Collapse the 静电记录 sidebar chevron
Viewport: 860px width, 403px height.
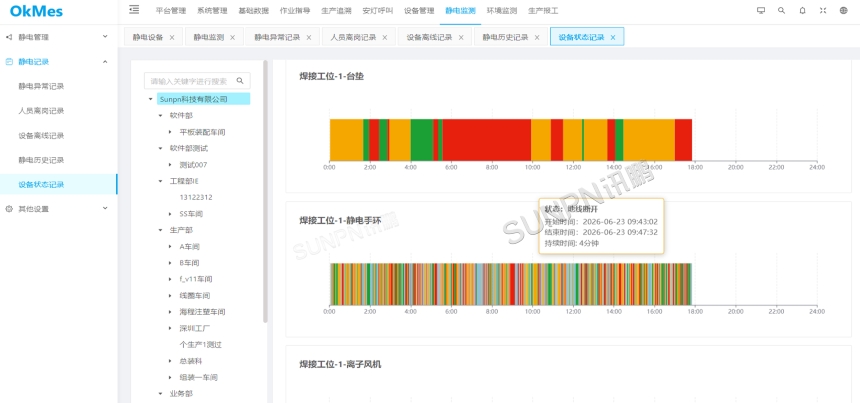pos(105,61)
